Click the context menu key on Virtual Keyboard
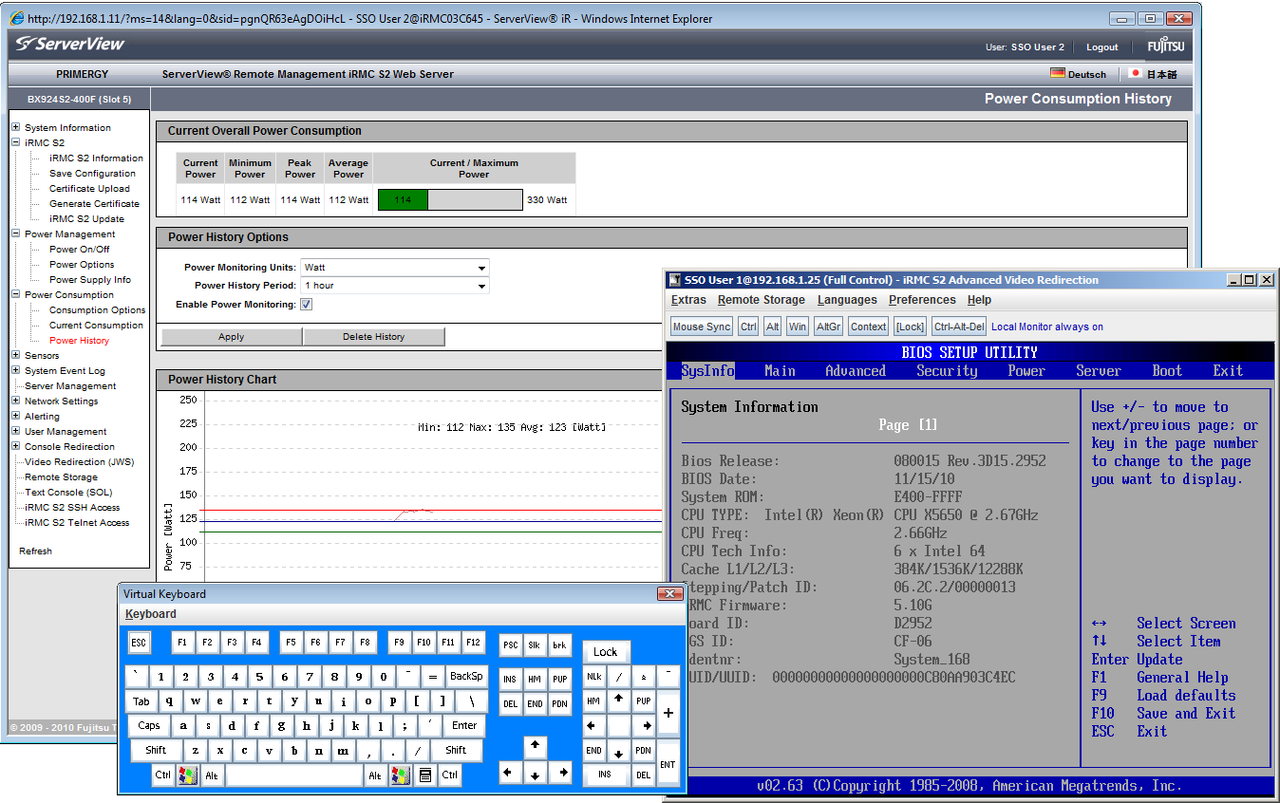The image size is (1280, 803). coord(425,775)
